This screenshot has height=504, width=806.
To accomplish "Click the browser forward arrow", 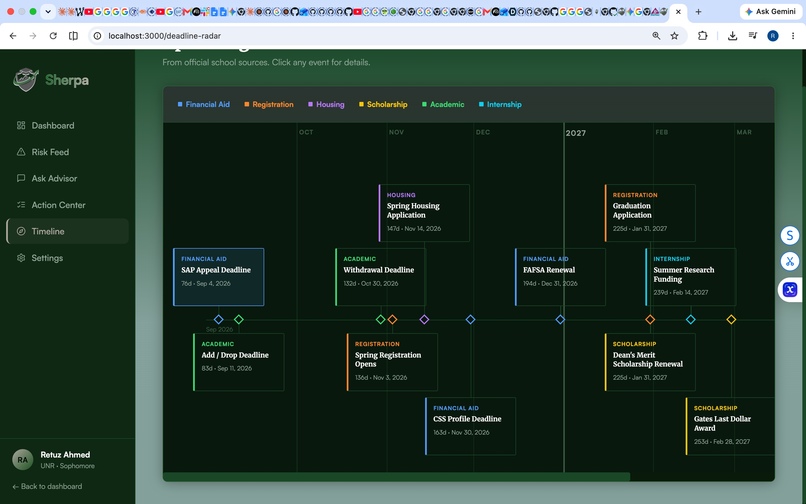I will tap(33, 35).
